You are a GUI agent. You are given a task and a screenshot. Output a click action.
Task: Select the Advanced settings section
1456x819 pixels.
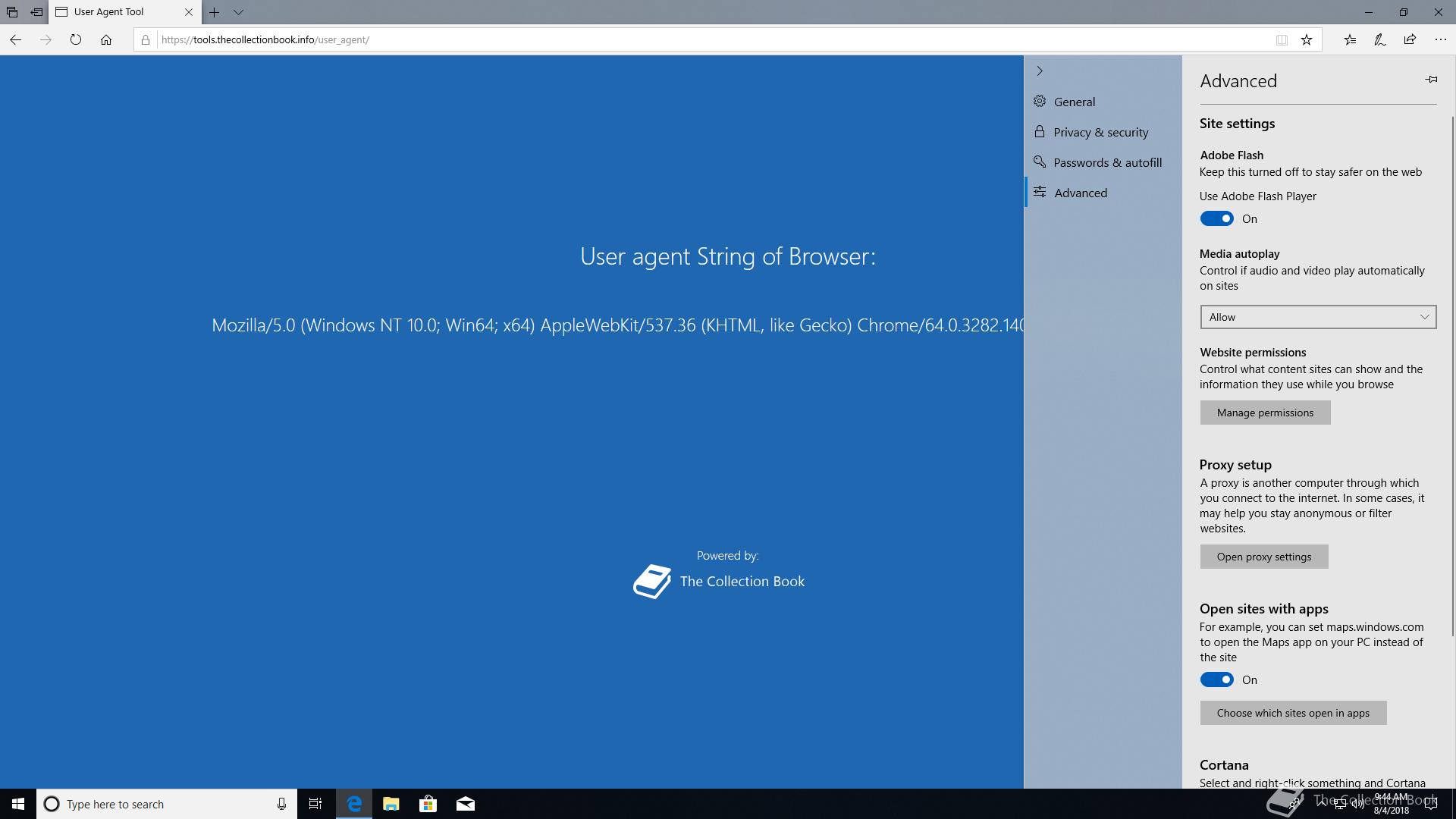click(x=1103, y=193)
